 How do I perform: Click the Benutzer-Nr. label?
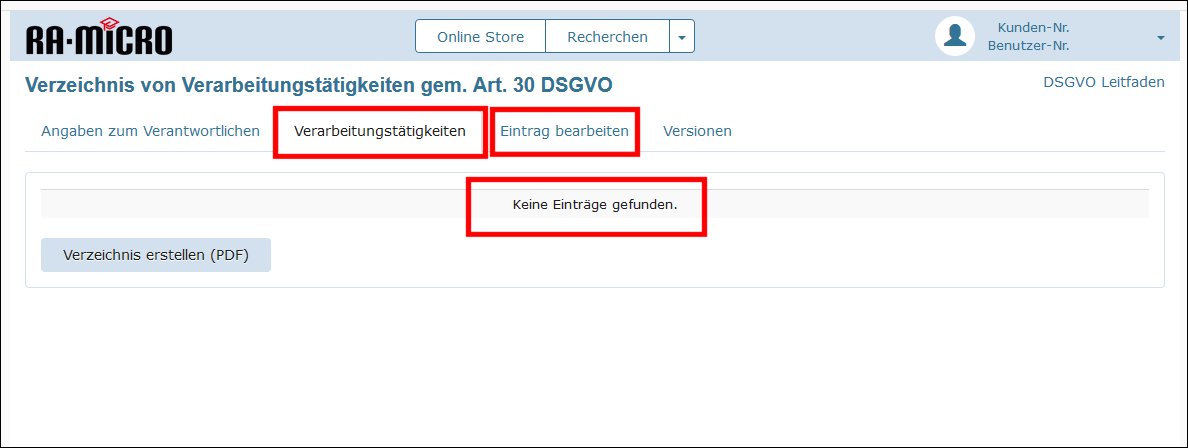pyautogui.click(x=1028, y=46)
